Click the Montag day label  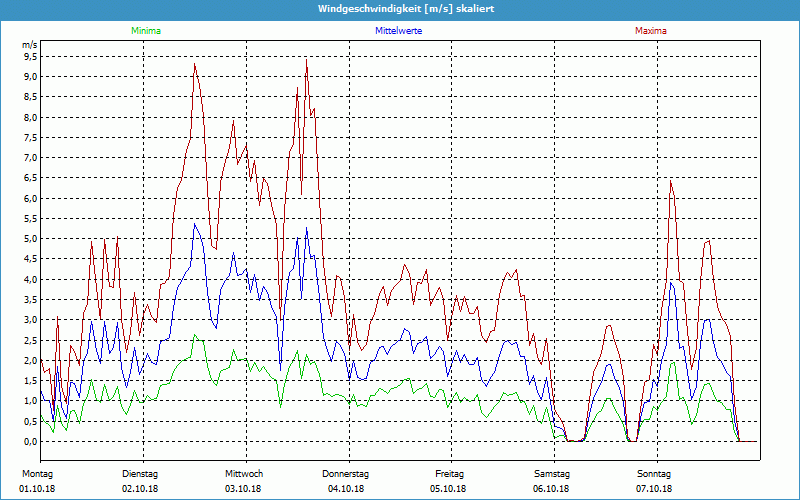37,474
